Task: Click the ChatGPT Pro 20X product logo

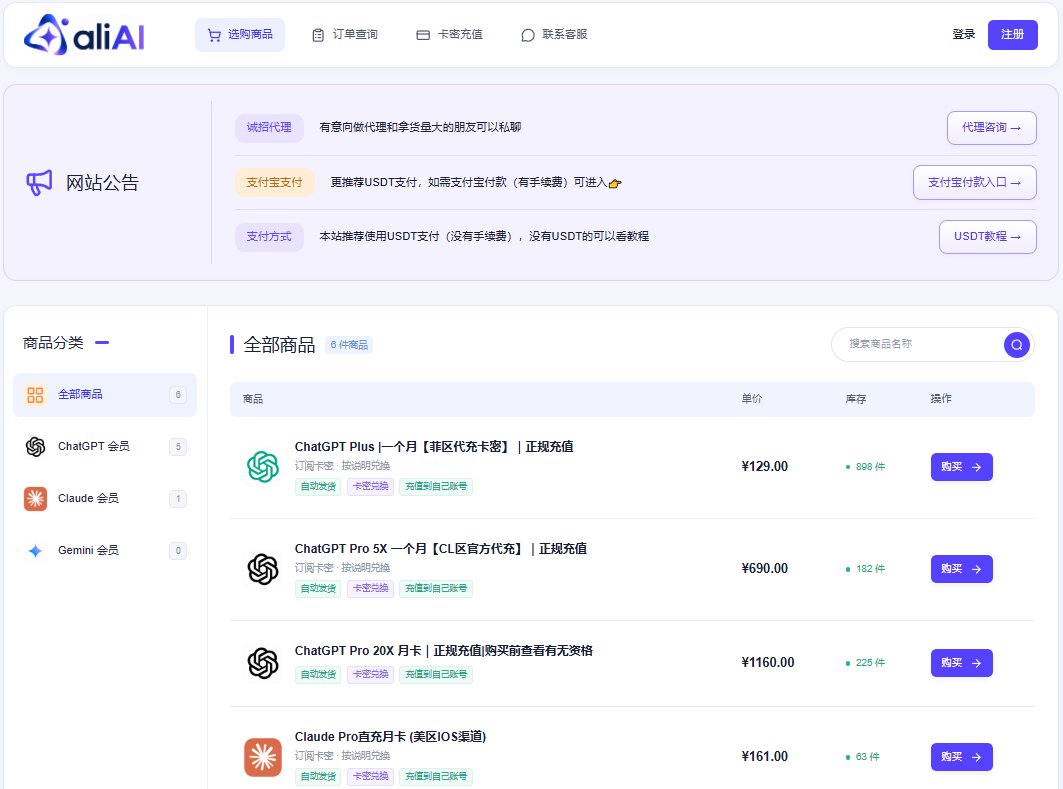Action: pos(263,663)
